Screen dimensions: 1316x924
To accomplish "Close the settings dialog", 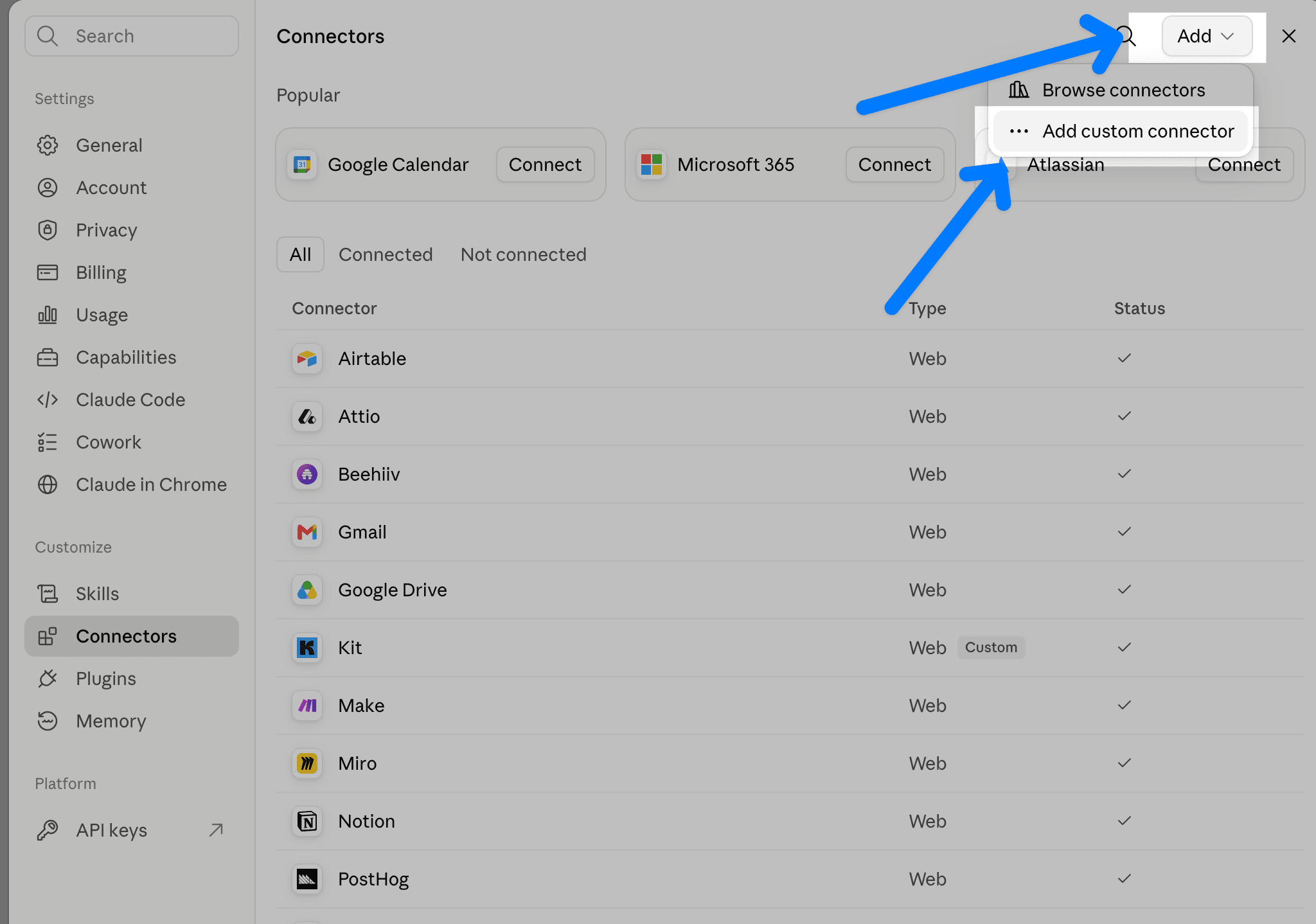I will click(1289, 36).
